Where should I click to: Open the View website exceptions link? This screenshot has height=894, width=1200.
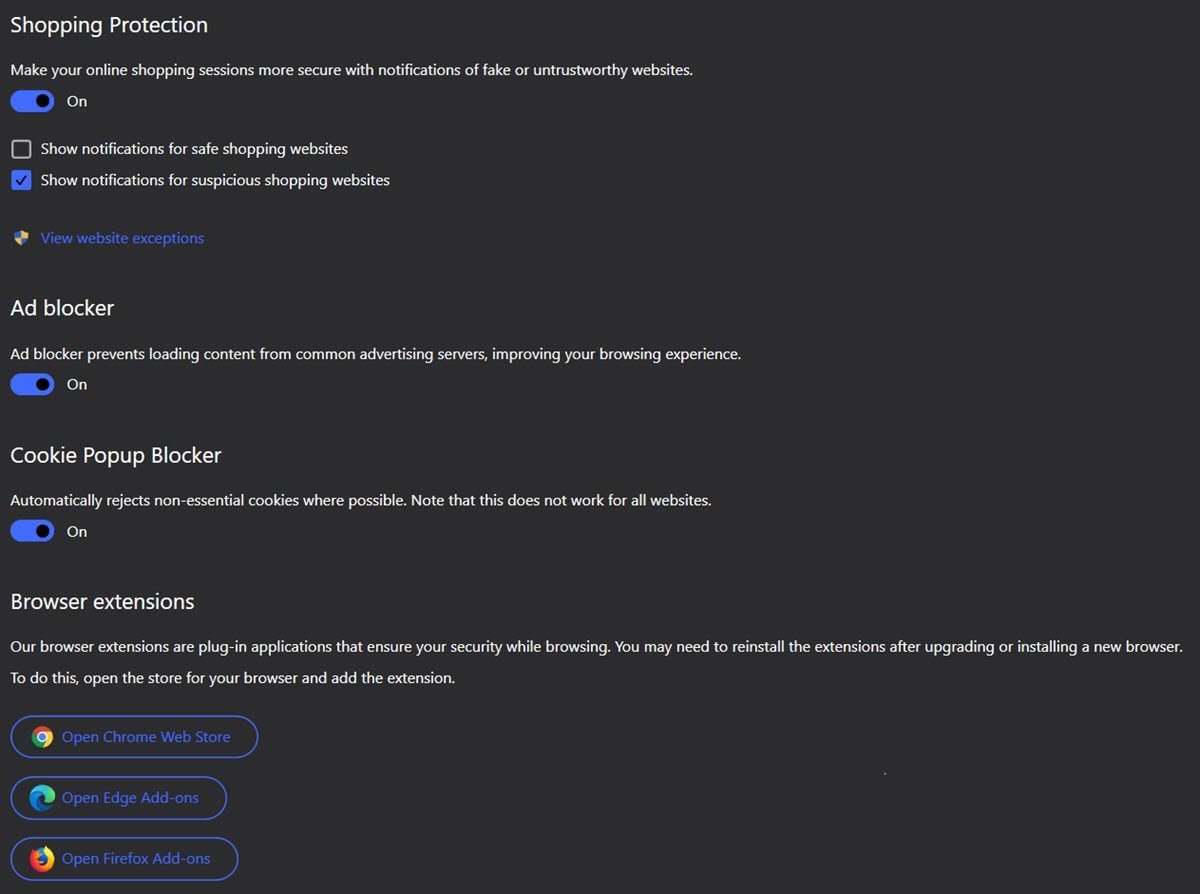tap(122, 238)
